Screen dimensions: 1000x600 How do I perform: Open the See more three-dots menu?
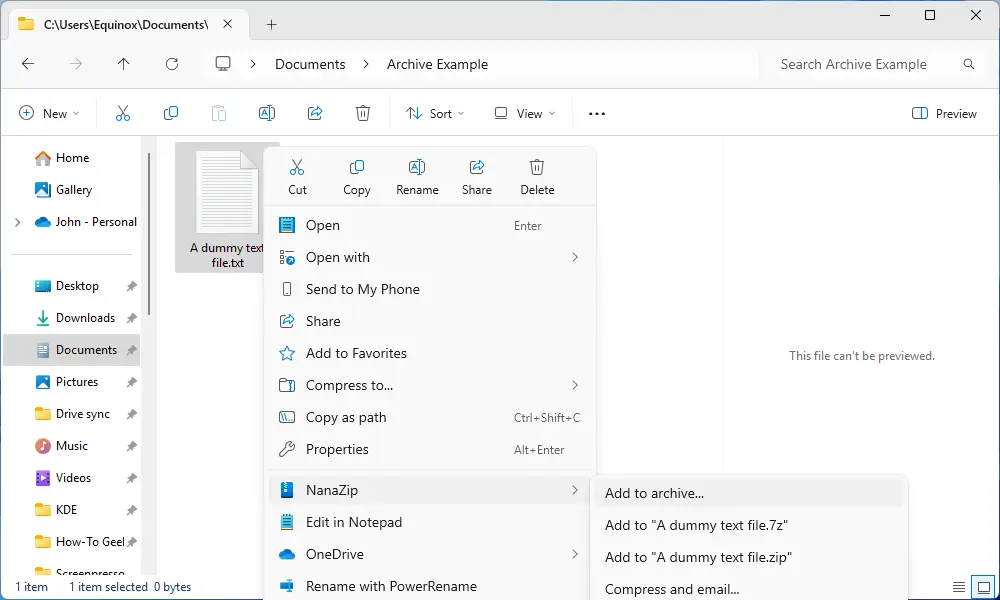[x=597, y=113]
